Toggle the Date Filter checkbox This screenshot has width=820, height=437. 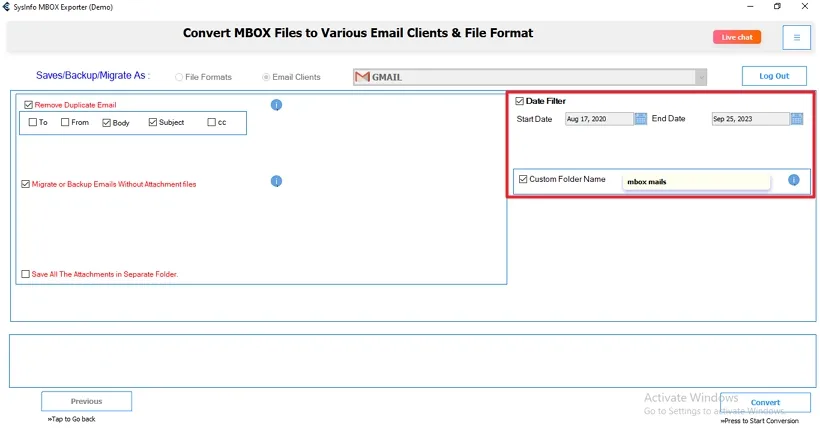point(519,101)
